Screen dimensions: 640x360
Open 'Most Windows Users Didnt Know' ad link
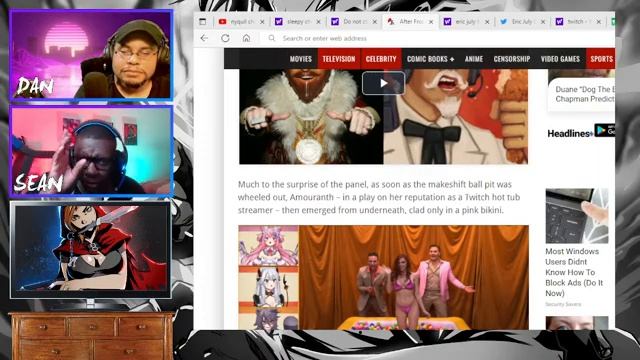574,272
